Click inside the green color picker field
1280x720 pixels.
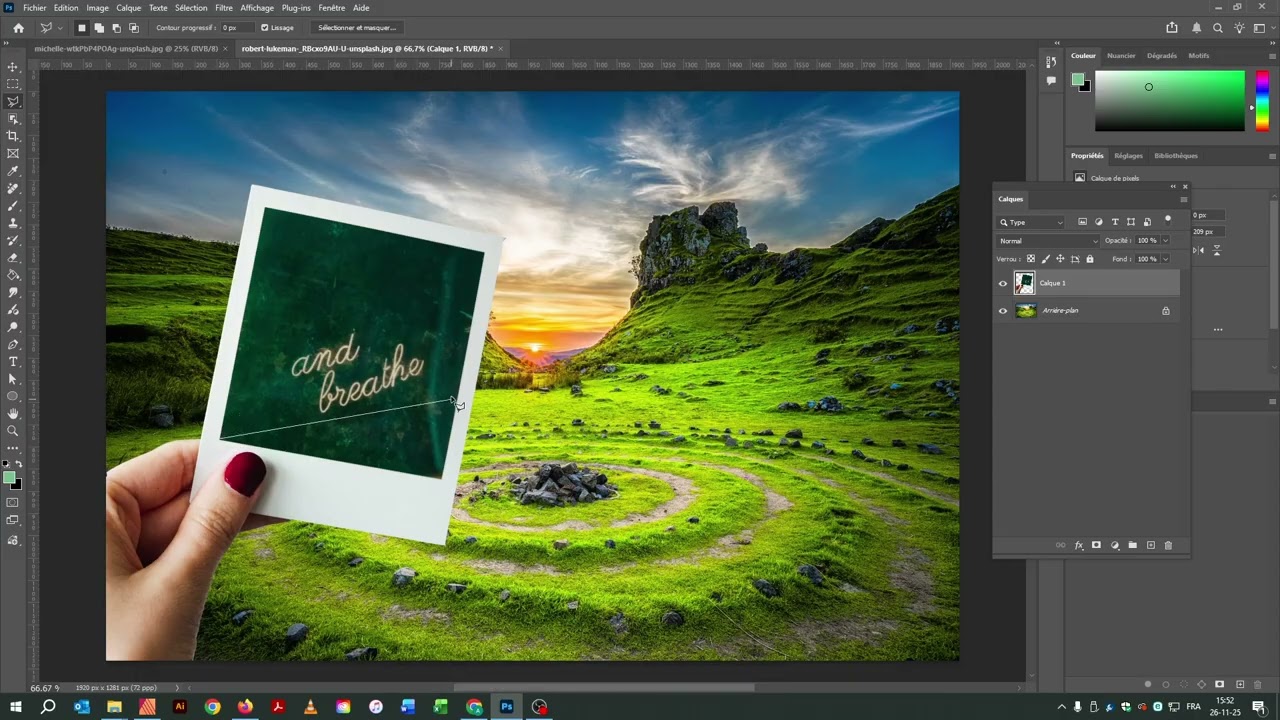click(1169, 100)
